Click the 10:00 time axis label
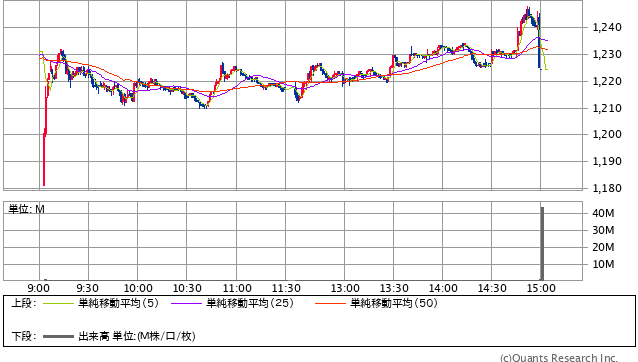Screen dimensions: 638x362 coord(138,288)
